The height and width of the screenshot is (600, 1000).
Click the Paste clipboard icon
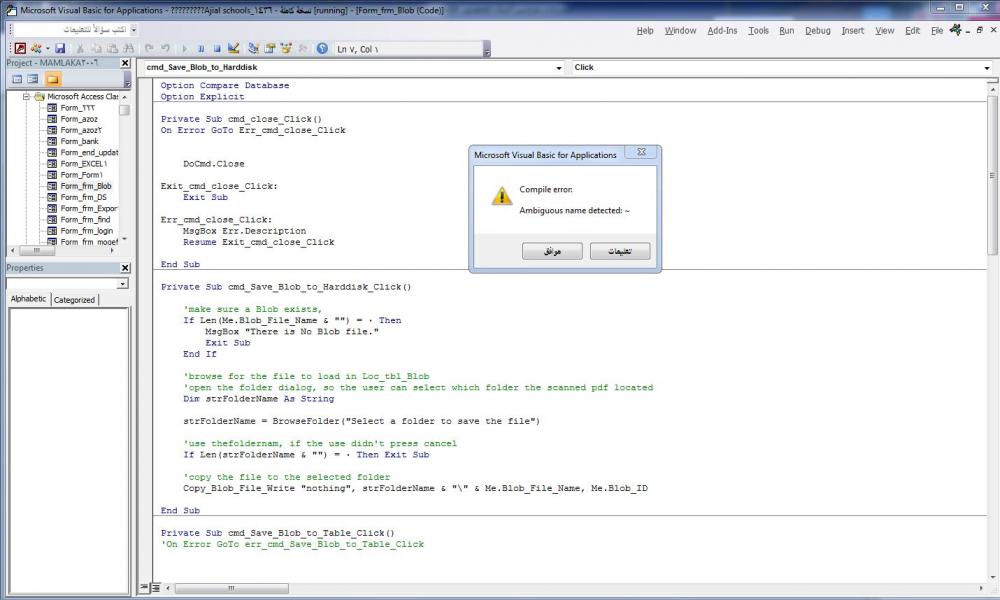pyautogui.click(x=112, y=48)
